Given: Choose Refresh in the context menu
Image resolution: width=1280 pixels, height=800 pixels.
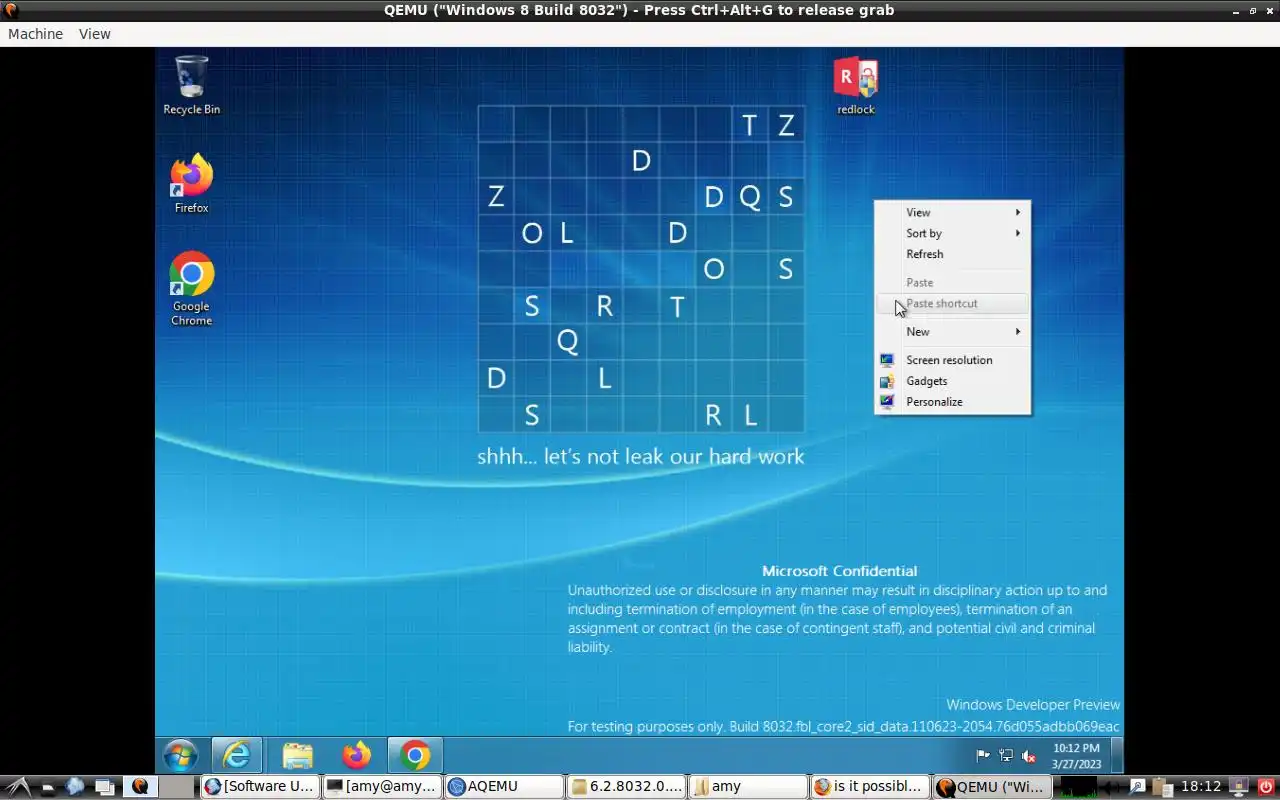Looking at the screenshot, I should point(952,254).
